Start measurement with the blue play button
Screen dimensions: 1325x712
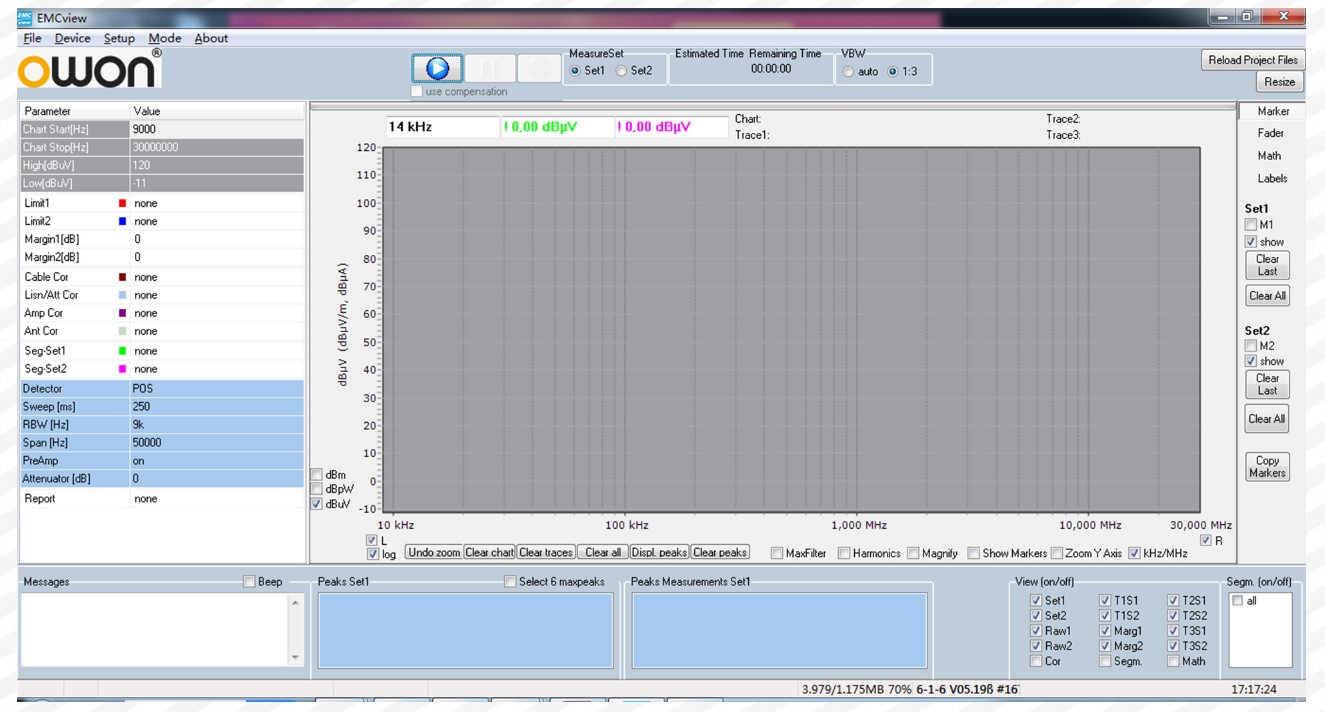437,68
